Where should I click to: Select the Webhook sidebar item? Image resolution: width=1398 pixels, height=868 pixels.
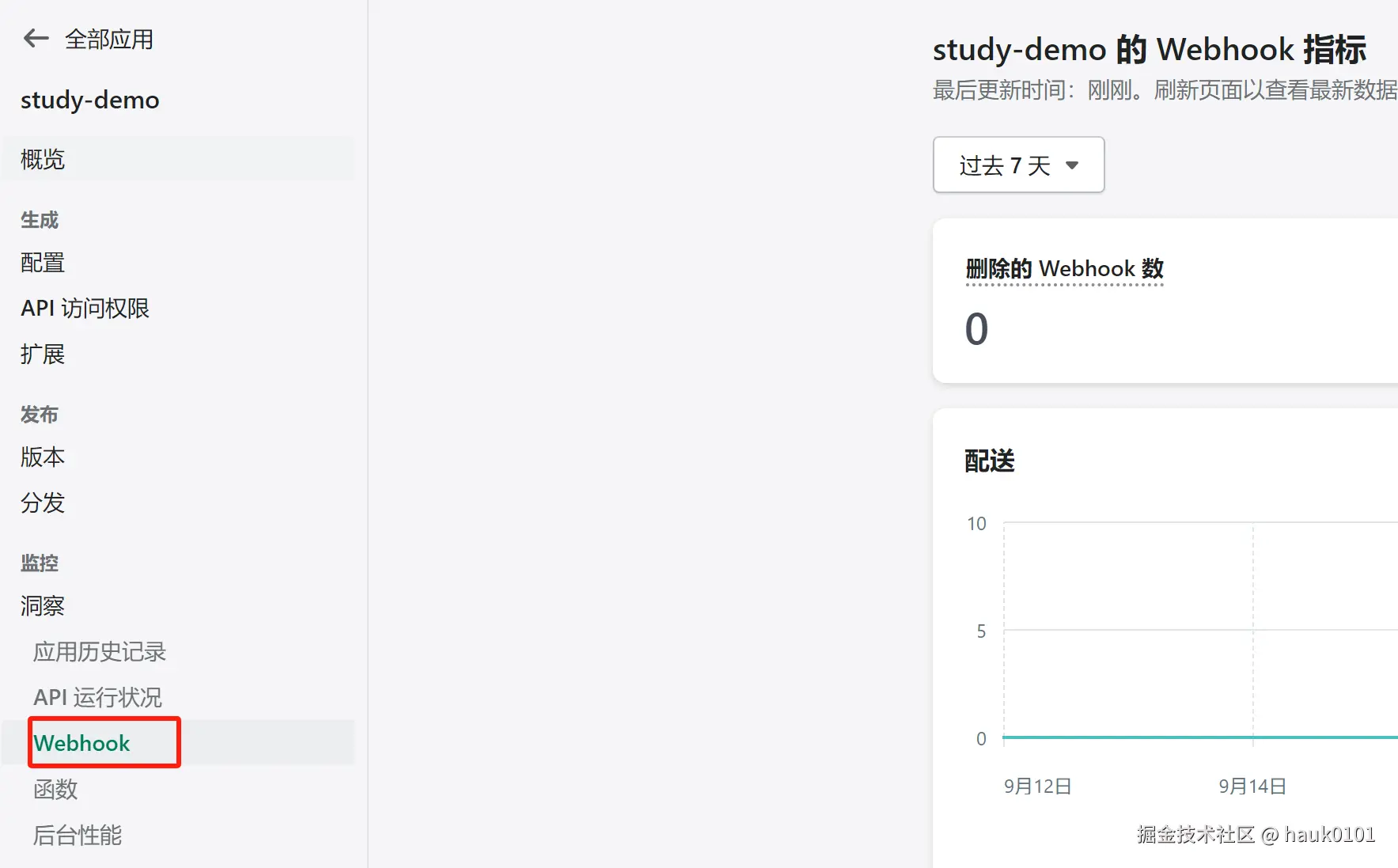(x=82, y=743)
